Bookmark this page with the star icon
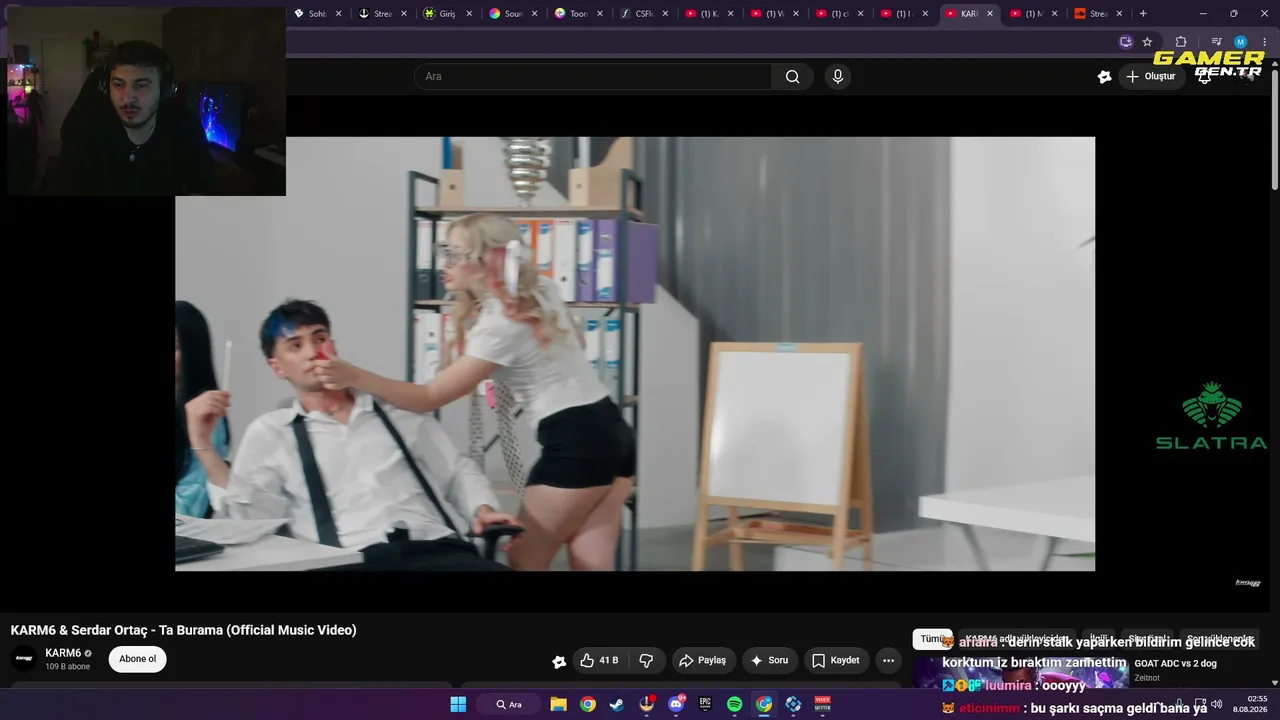Image resolution: width=1280 pixels, height=720 pixels. (1147, 42)
